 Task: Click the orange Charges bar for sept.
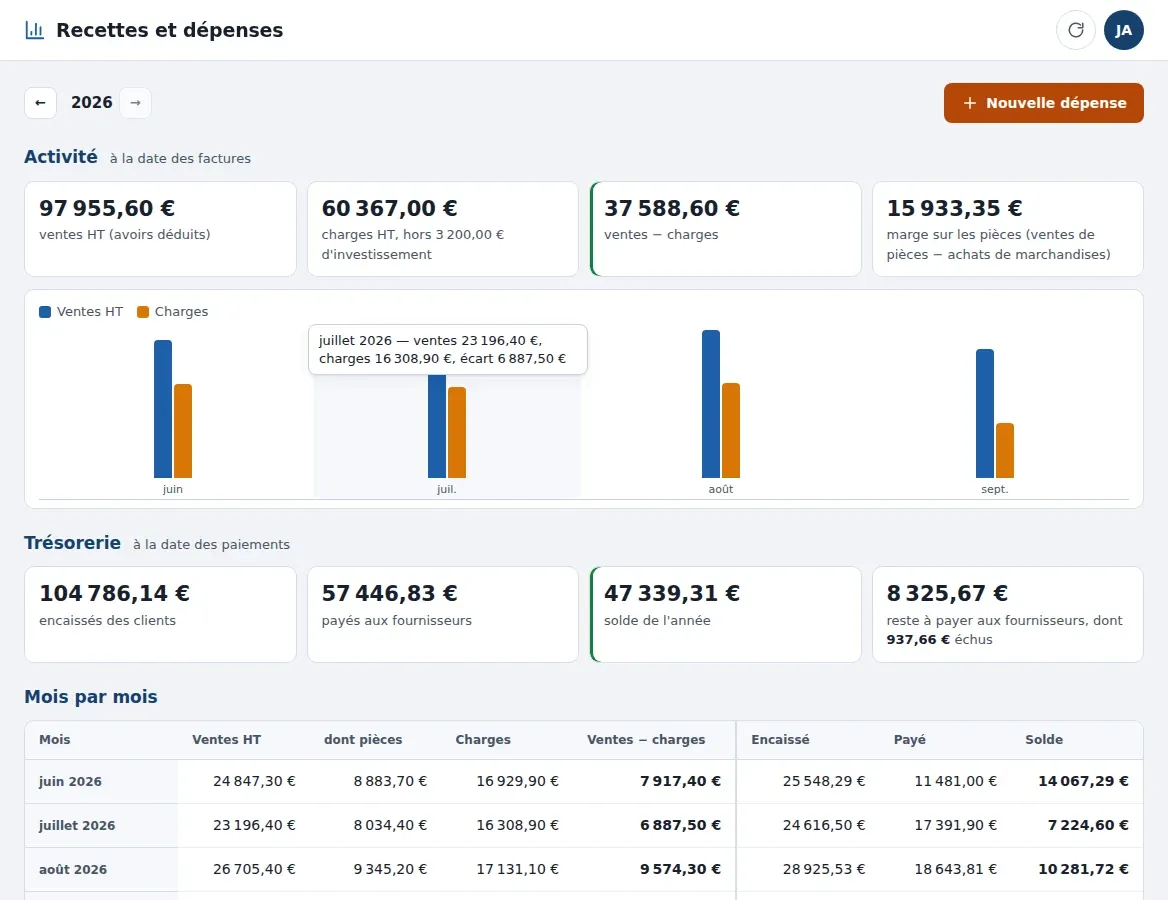pyautogui.click(x=1005, y=451)
